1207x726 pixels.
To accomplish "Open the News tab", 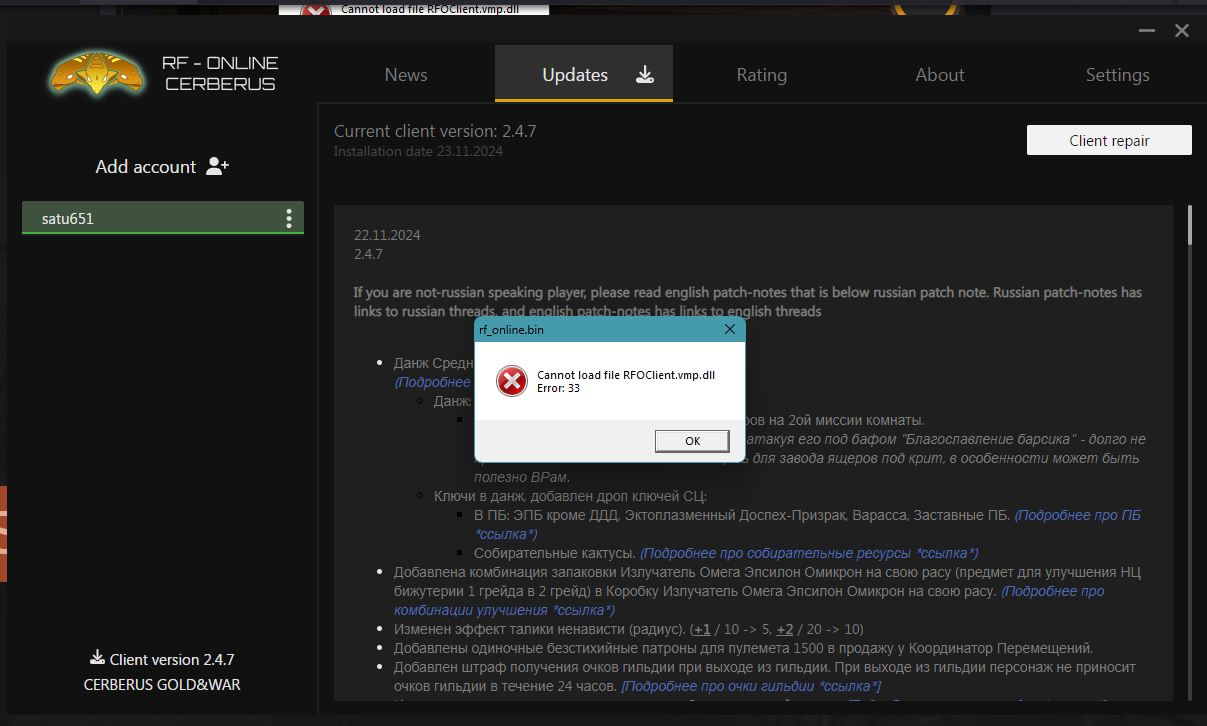I will click(x=406, y=75).
